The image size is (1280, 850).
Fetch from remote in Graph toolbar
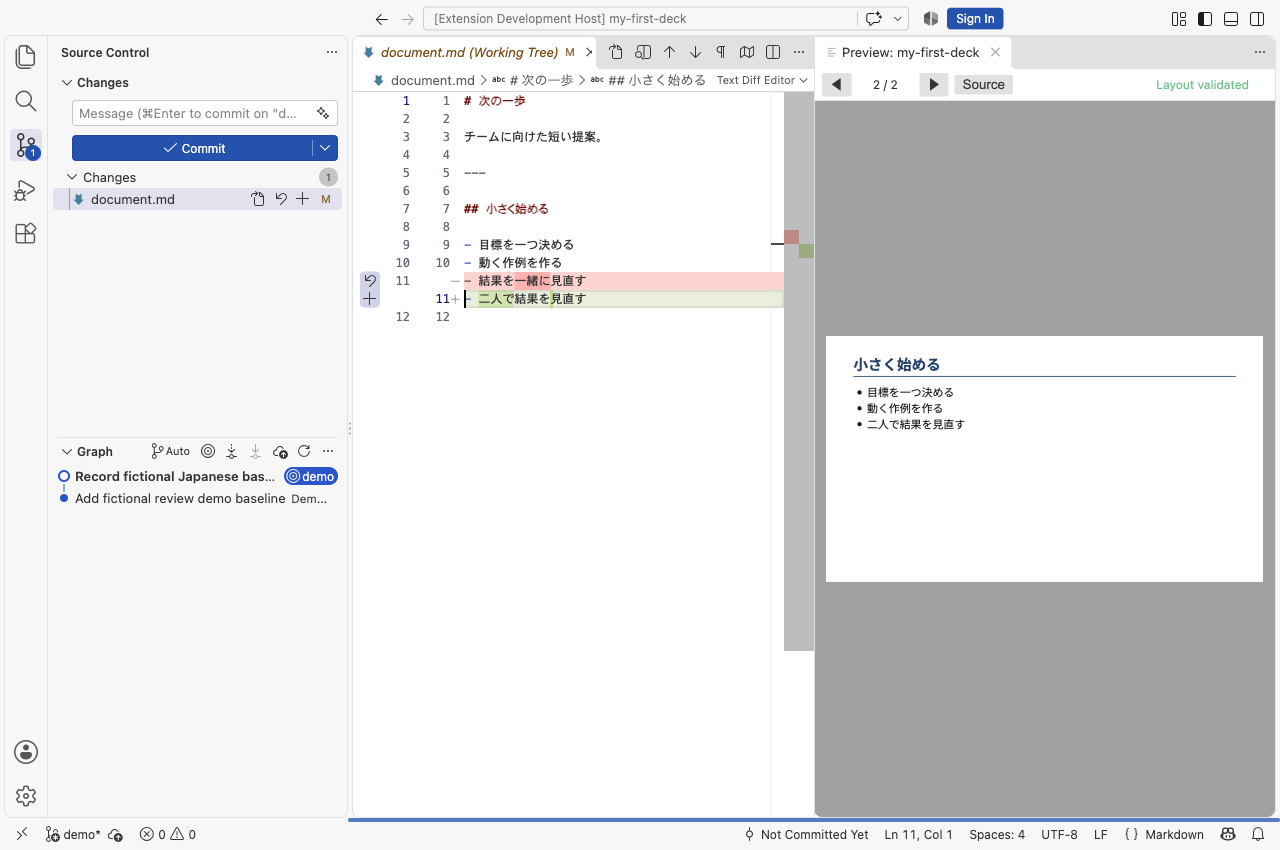[232, 451]
